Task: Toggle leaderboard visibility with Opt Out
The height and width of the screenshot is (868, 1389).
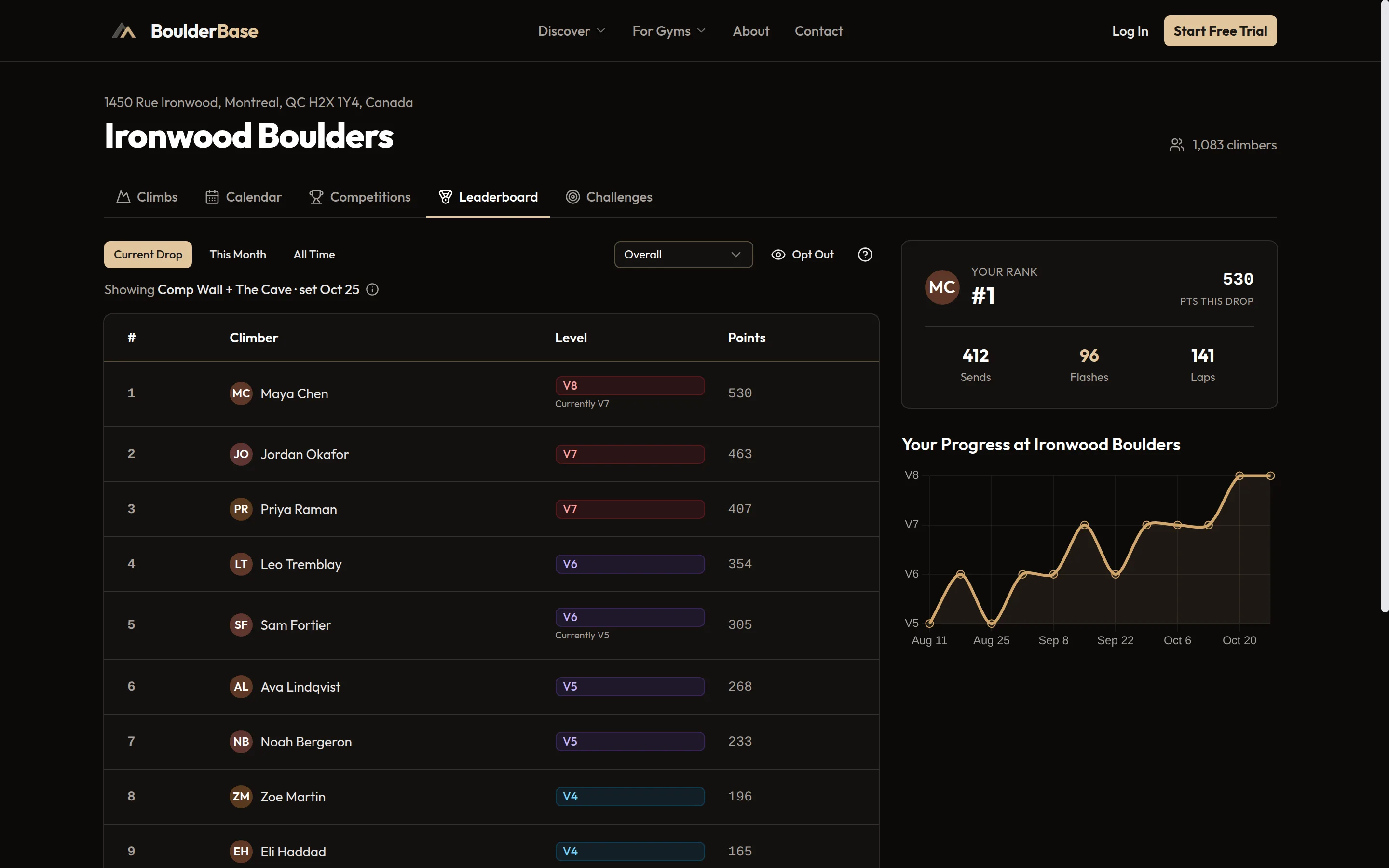Action: click(803, 254)
